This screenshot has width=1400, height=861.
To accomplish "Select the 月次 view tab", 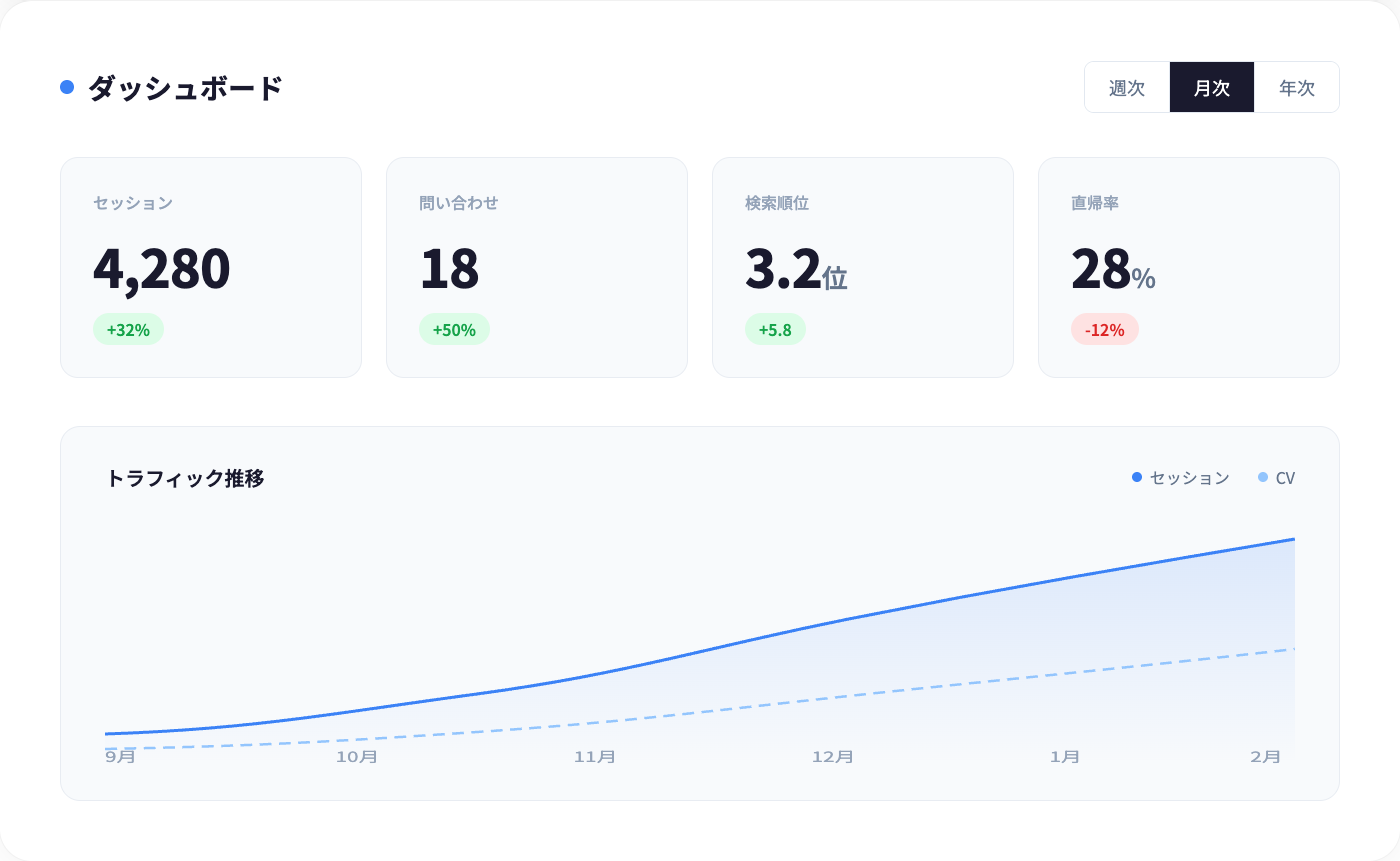I will coord(1212,88).
